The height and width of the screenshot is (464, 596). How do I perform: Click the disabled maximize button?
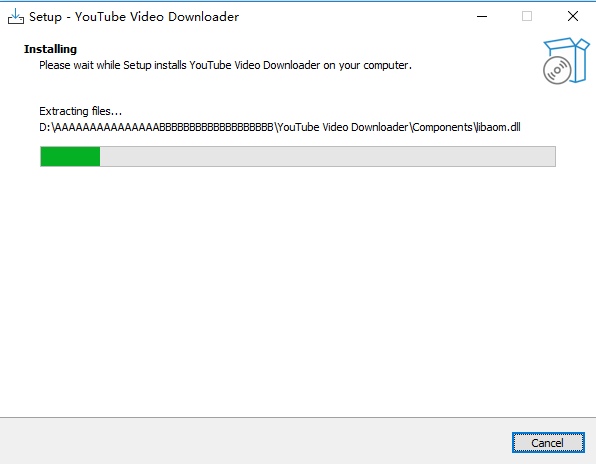(x=527, y=16)
